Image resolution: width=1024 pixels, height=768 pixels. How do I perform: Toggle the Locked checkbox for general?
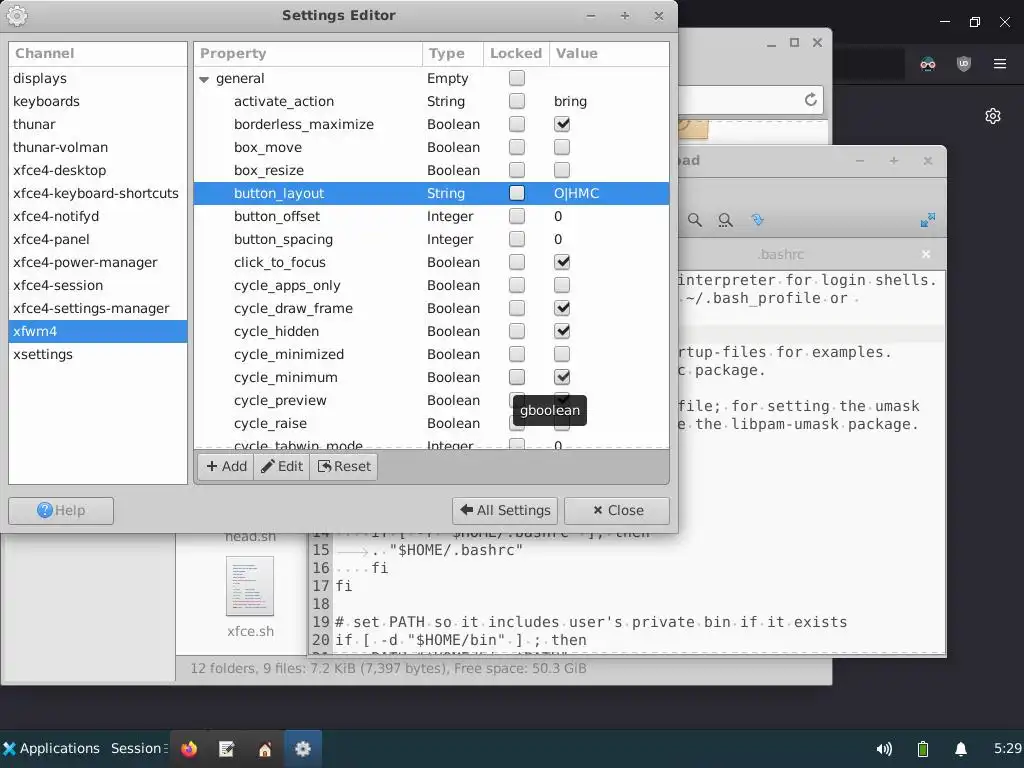[517, 78]
